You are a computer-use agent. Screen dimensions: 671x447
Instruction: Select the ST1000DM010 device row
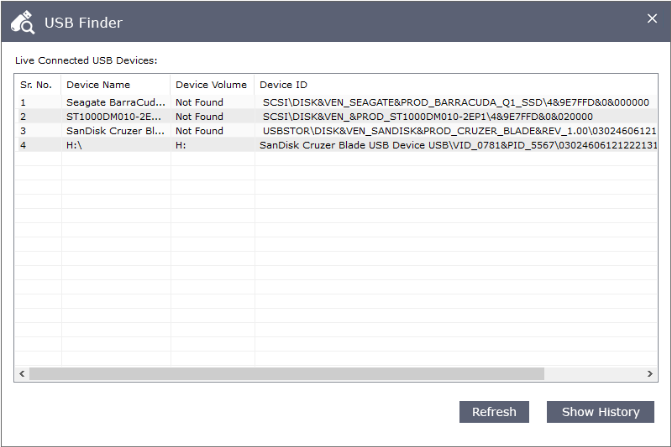point(115,116)
